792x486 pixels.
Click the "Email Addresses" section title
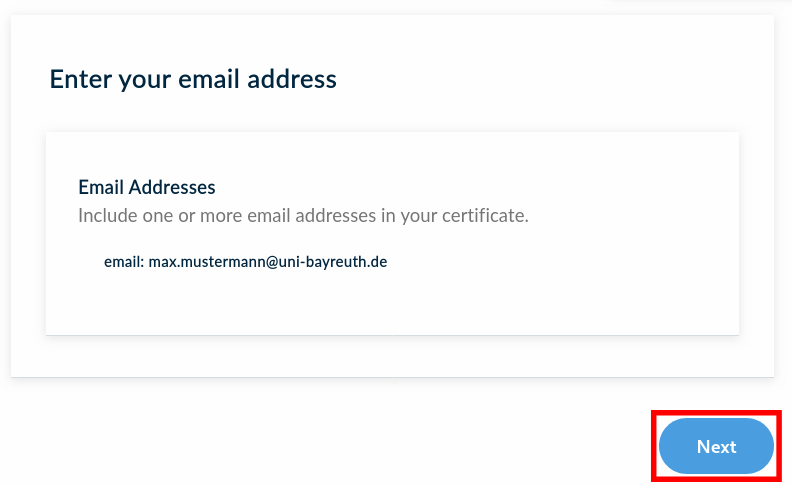[x=147, y=187]
